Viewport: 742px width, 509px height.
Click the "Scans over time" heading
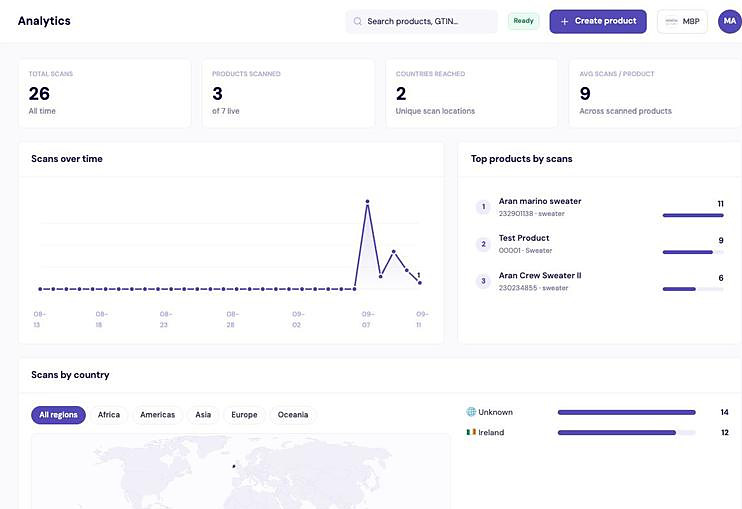tap(67, 159)
